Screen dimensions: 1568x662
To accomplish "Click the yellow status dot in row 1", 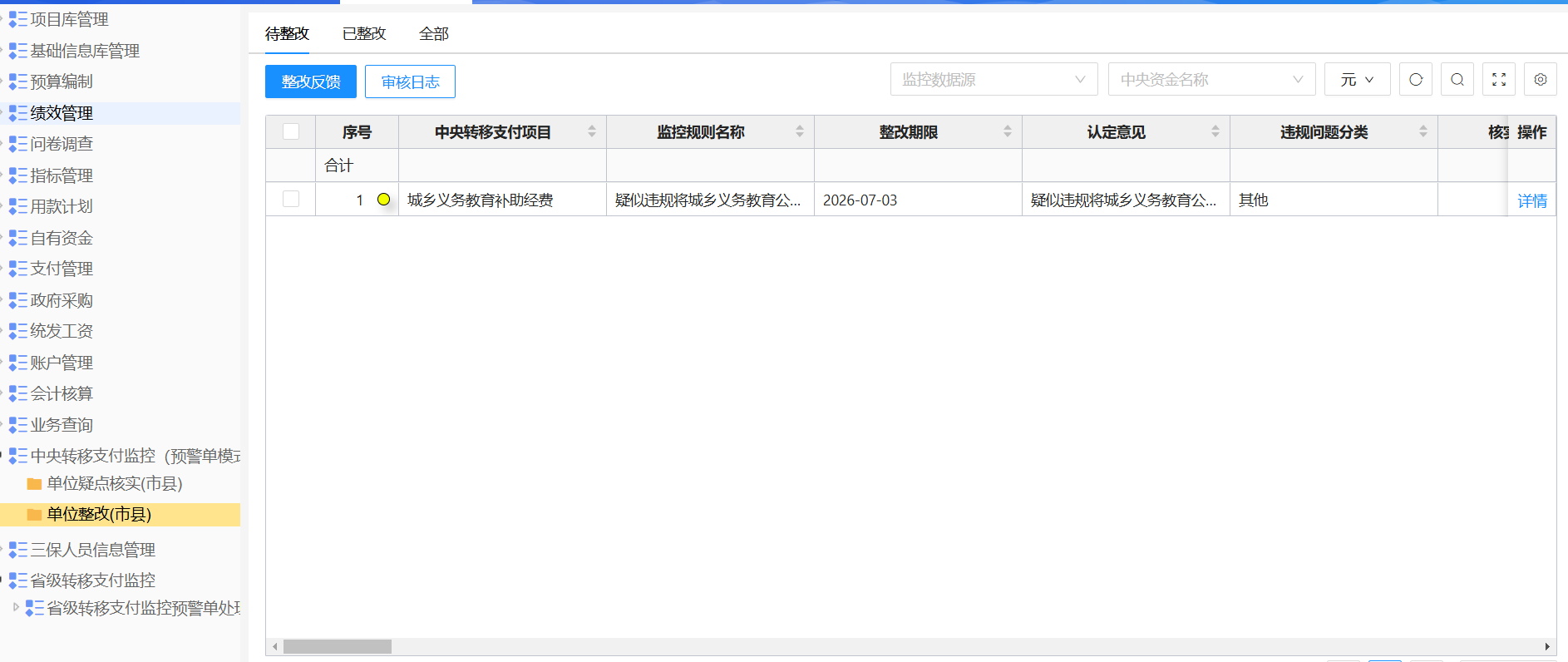I will click(383, 200).
